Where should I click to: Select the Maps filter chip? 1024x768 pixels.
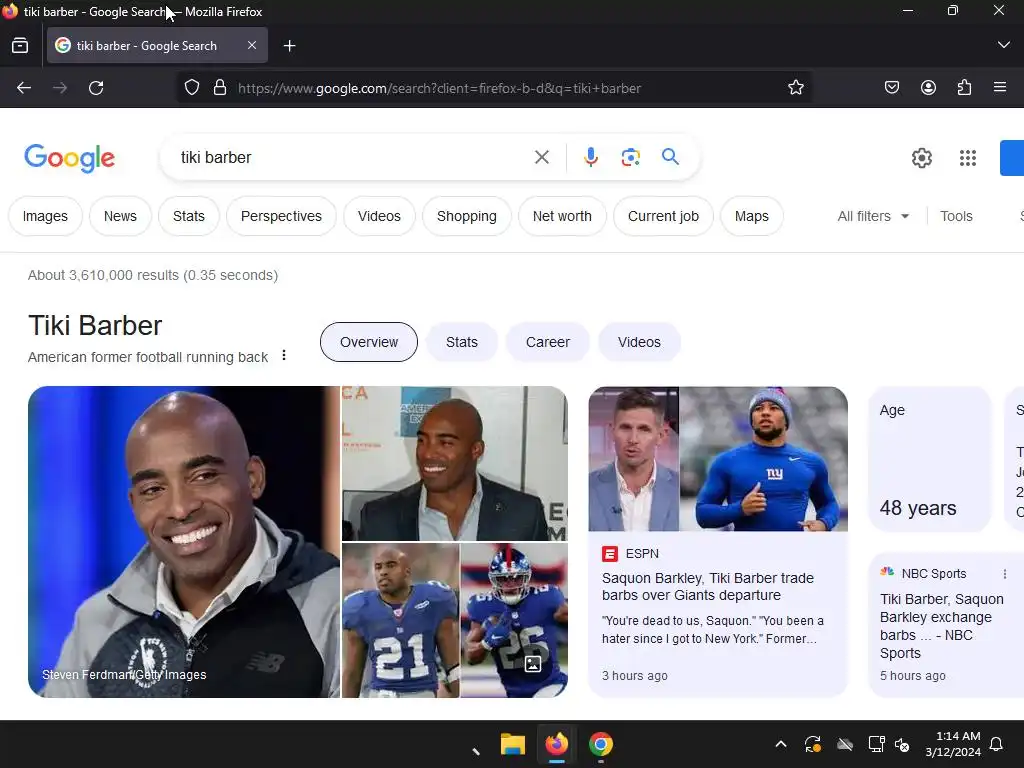(x=752, y=216)
